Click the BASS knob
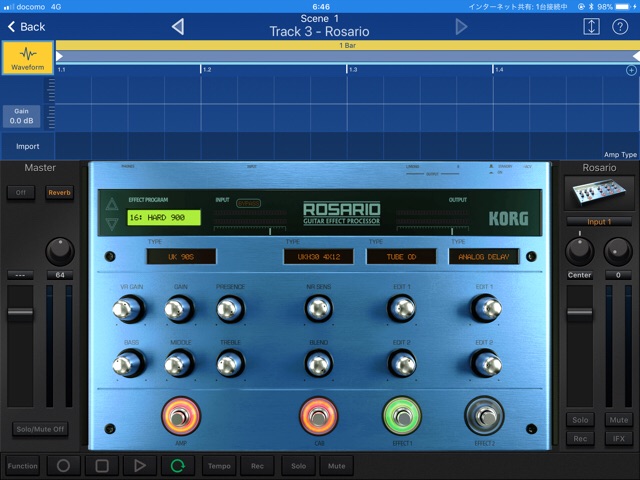Viewport: 640px width, 480px height. point(129,364)
